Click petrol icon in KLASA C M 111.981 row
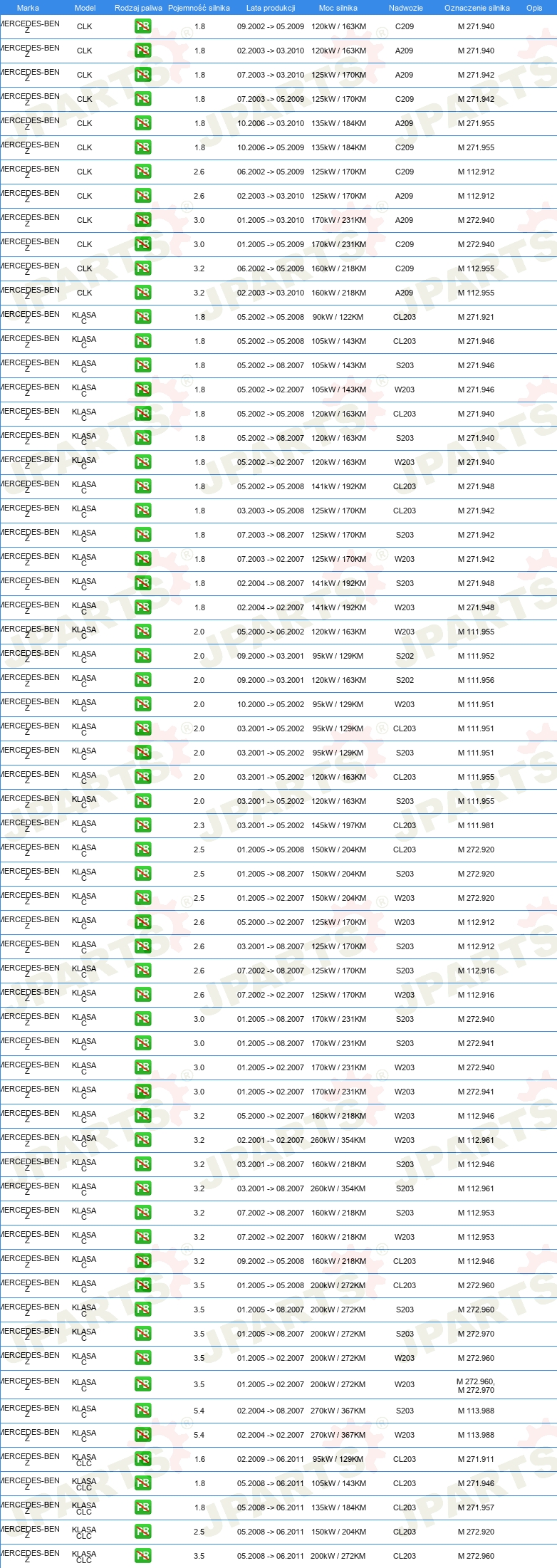Screen dimensions: 557x1568 (143, 825)
